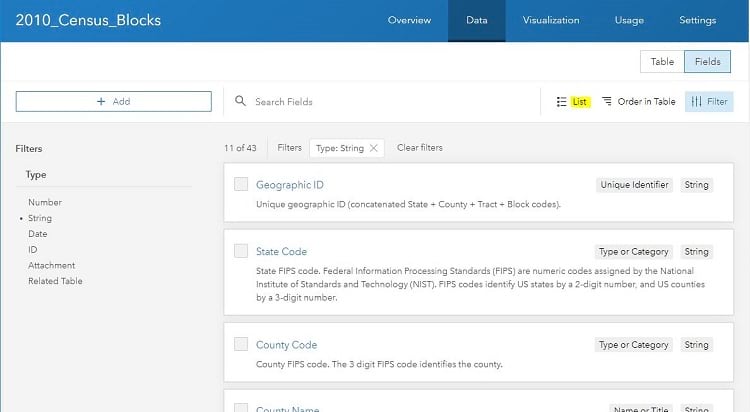
Task: Click Clear filters link
Action: point(420,148)
